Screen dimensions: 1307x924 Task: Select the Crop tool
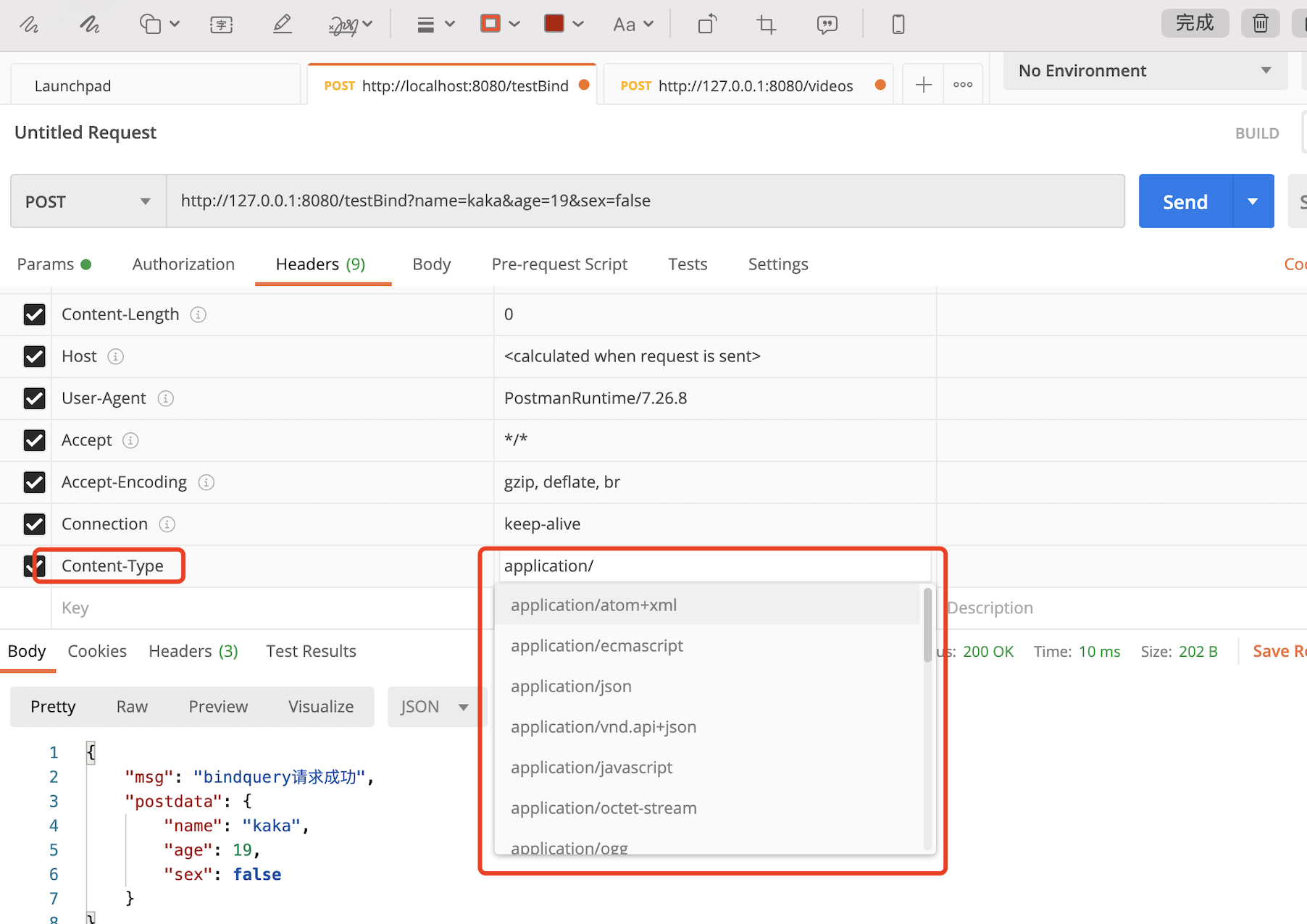tap(766, 24)
